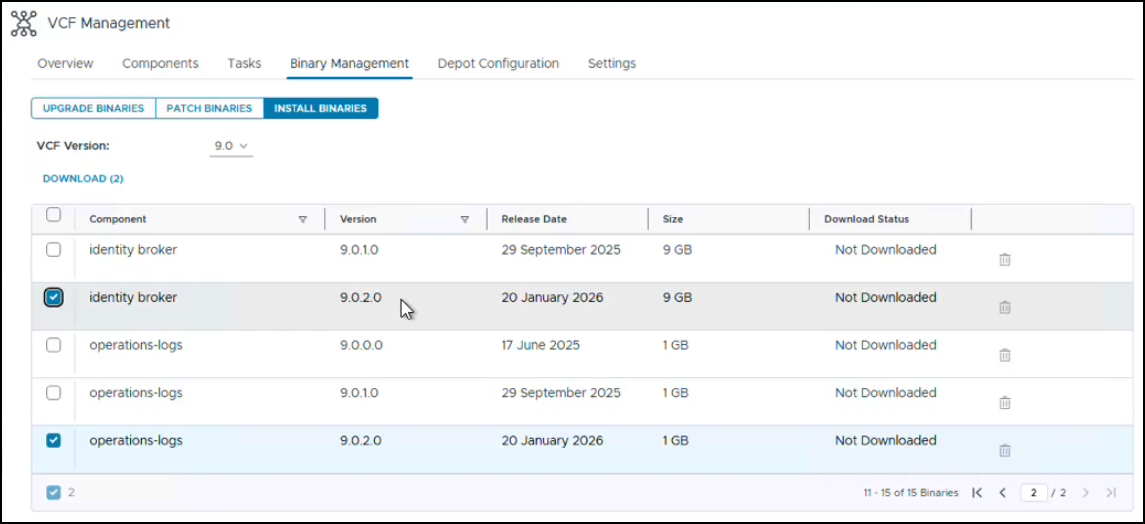1145x524 pixels.
Task: Delete operations-logs 9.0.0.0 binary trash icon
Action: point(1005,355)
